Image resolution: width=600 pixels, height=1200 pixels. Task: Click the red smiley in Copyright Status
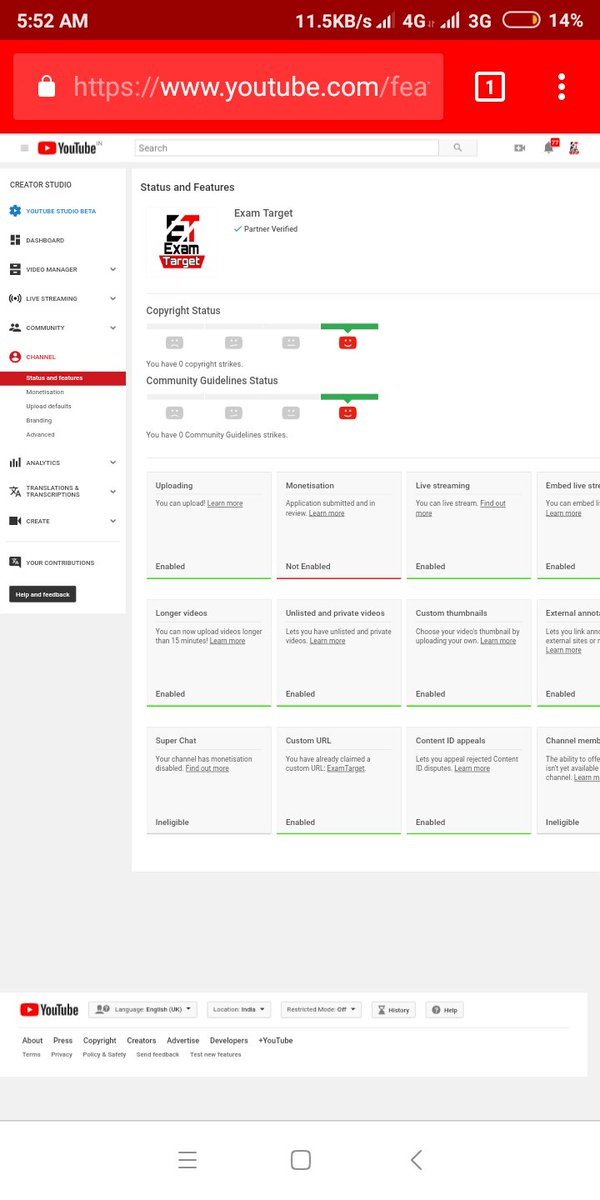[348, 342]
